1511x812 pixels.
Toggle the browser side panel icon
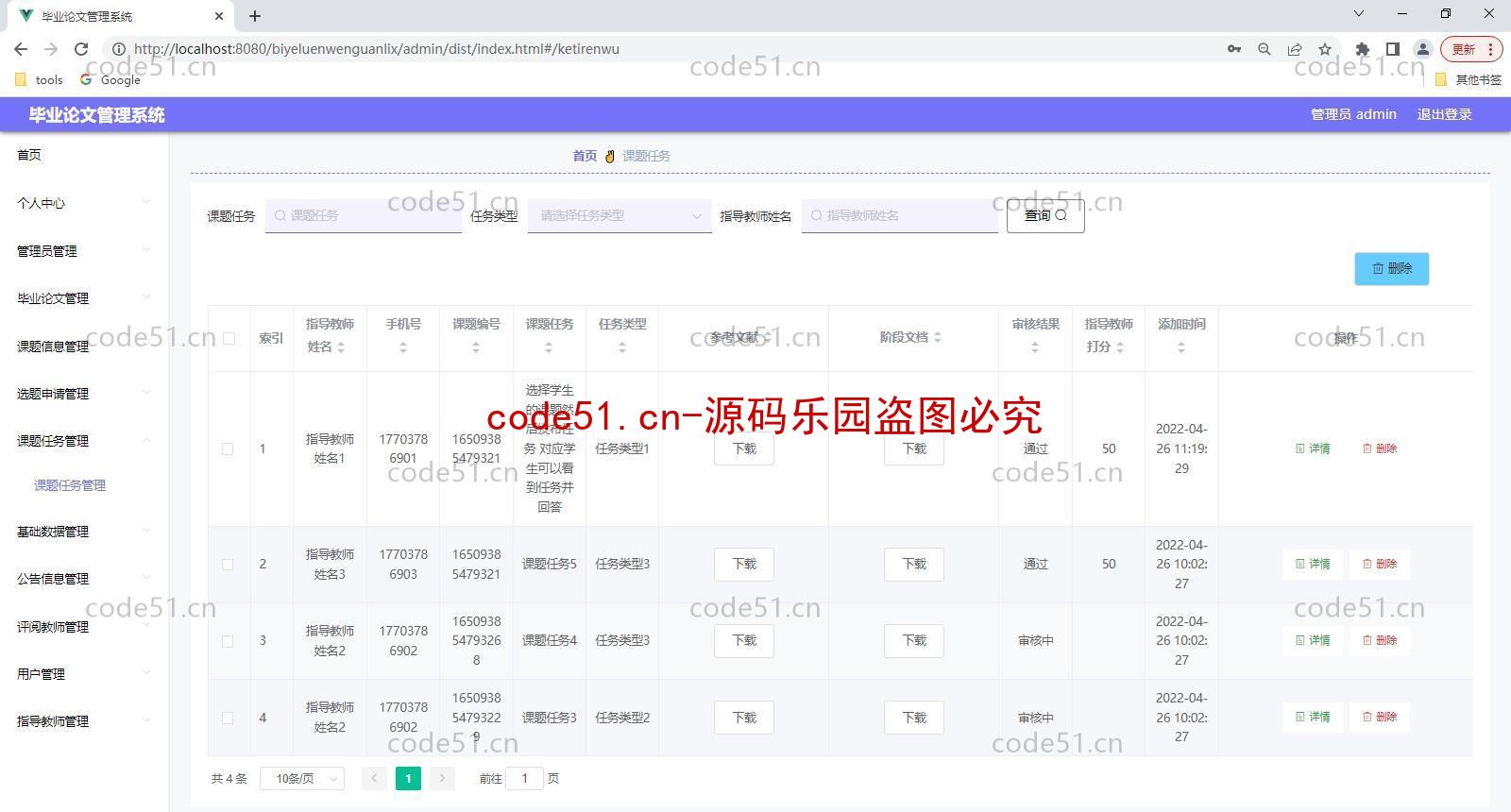(1392, 49)
